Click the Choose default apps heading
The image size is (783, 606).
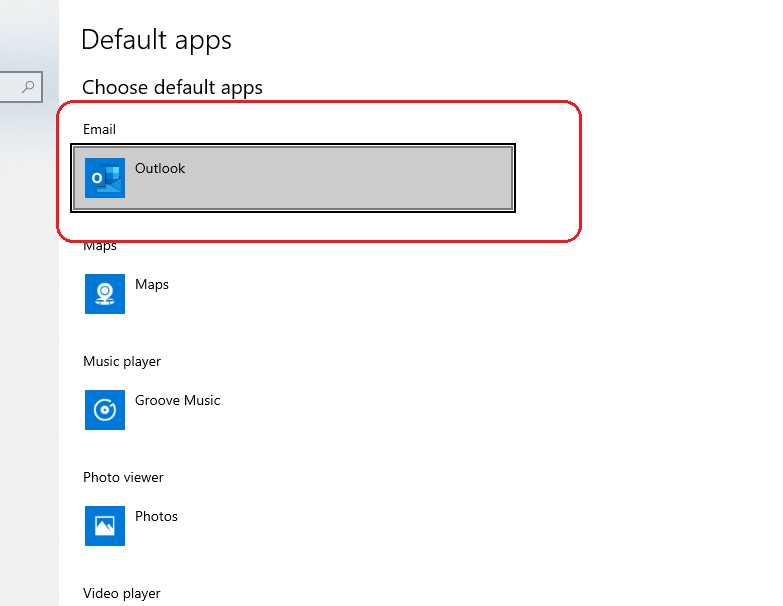point(172,87)
